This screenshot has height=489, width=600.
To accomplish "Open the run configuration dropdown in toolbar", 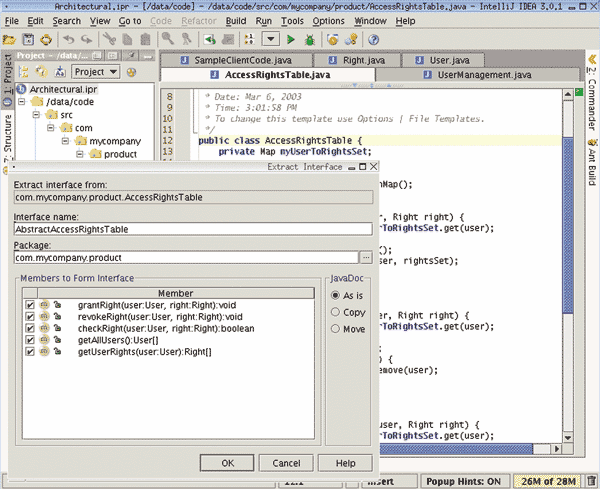I will (x=271, y=40).
